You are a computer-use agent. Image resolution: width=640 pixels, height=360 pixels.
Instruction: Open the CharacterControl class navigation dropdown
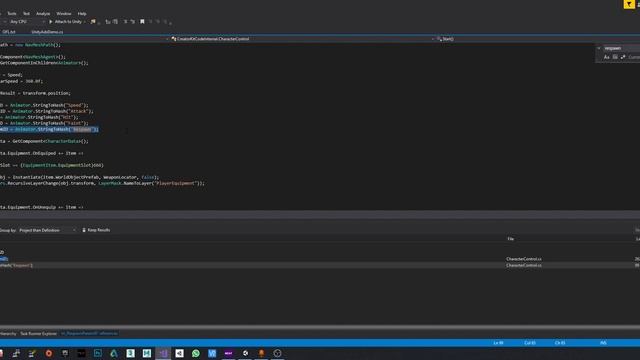(302, 39)
